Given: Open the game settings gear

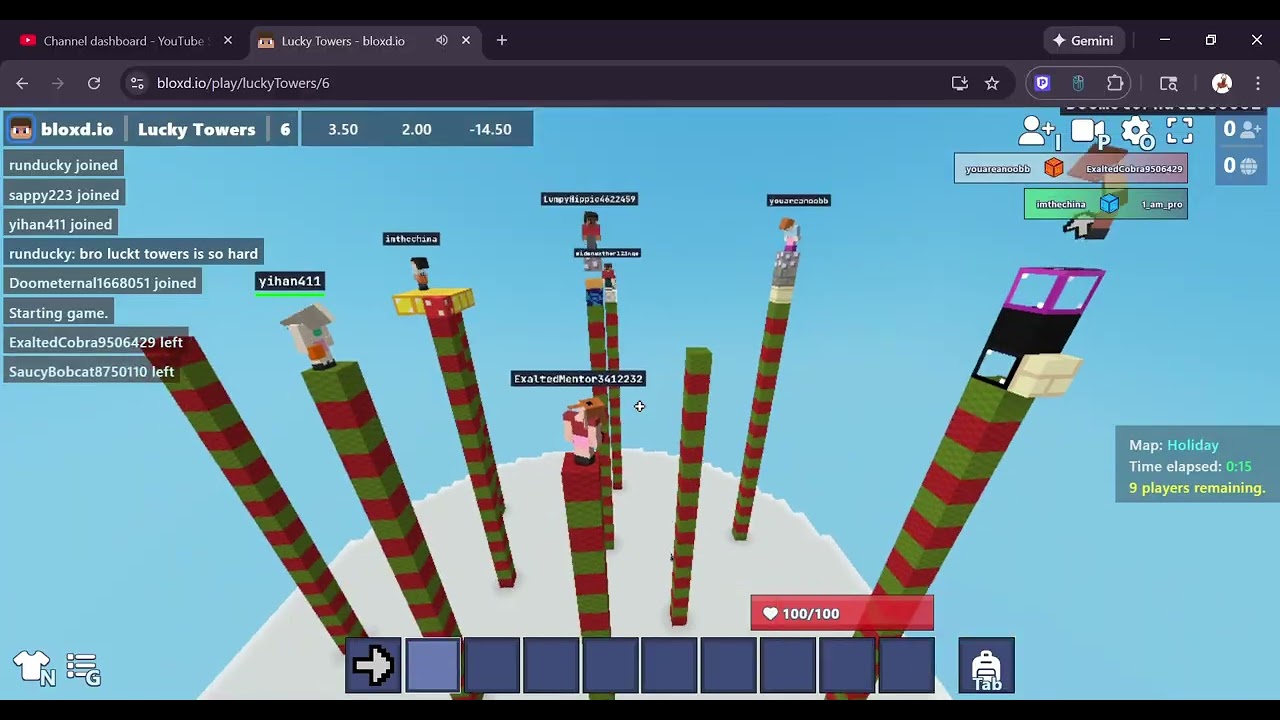Looking at the screenshot, I should [x=1136, y=131].
